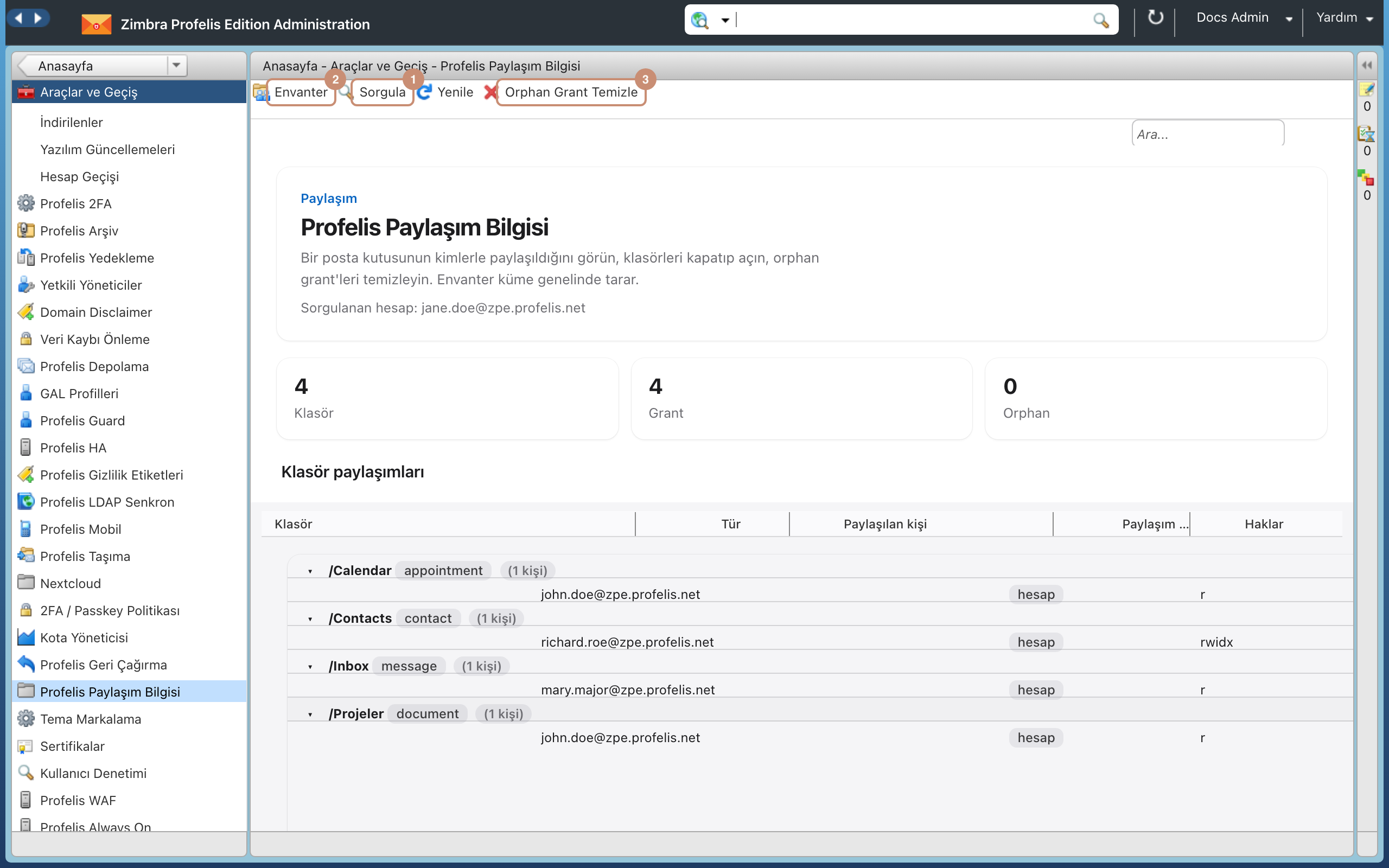This screenshot has height=868, width=1389.
Task: Sort by Paylaşılan kişi column header
Action: click(885, 524)
